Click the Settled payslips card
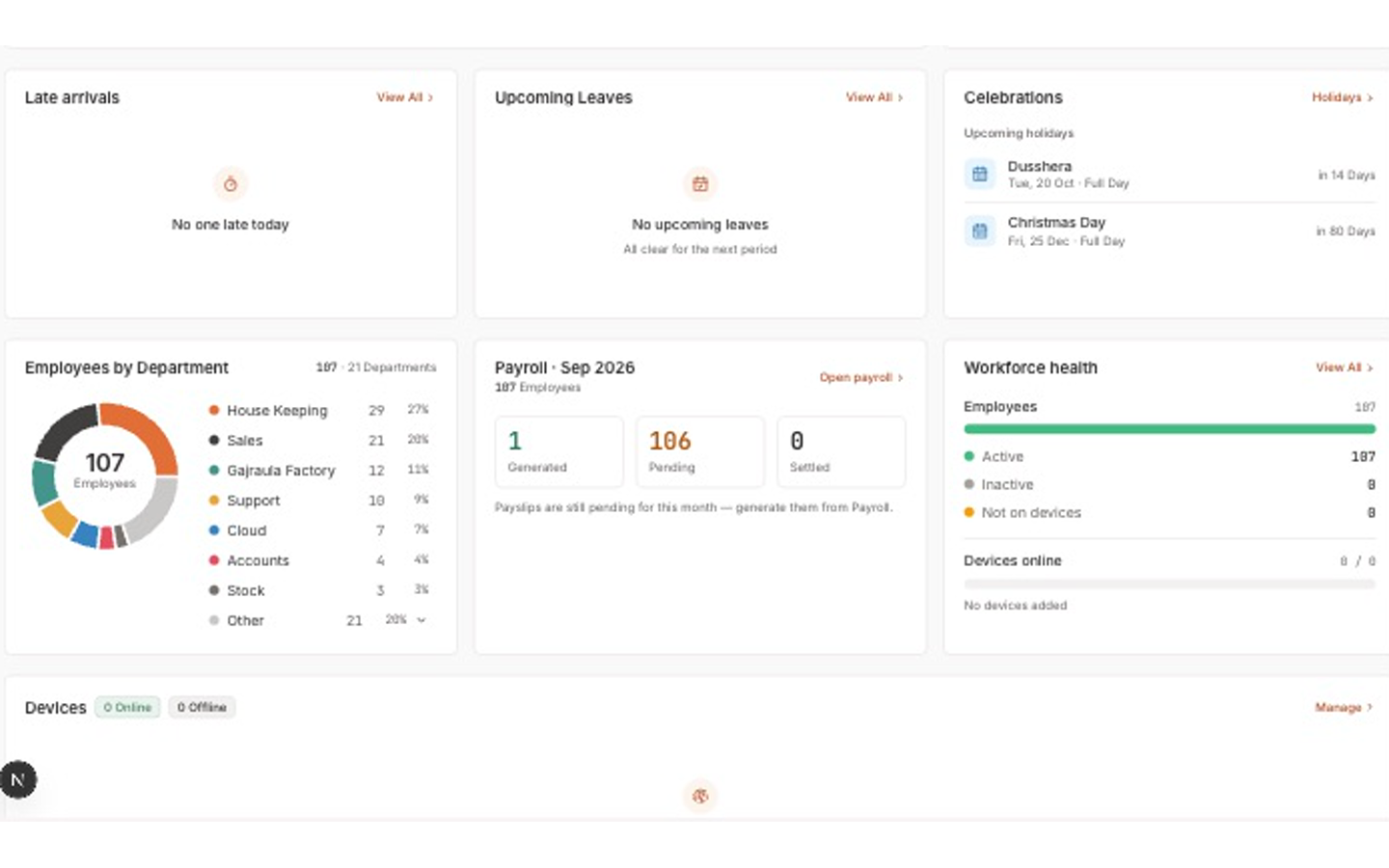1389x868 pixels. (x=841, y=451)
